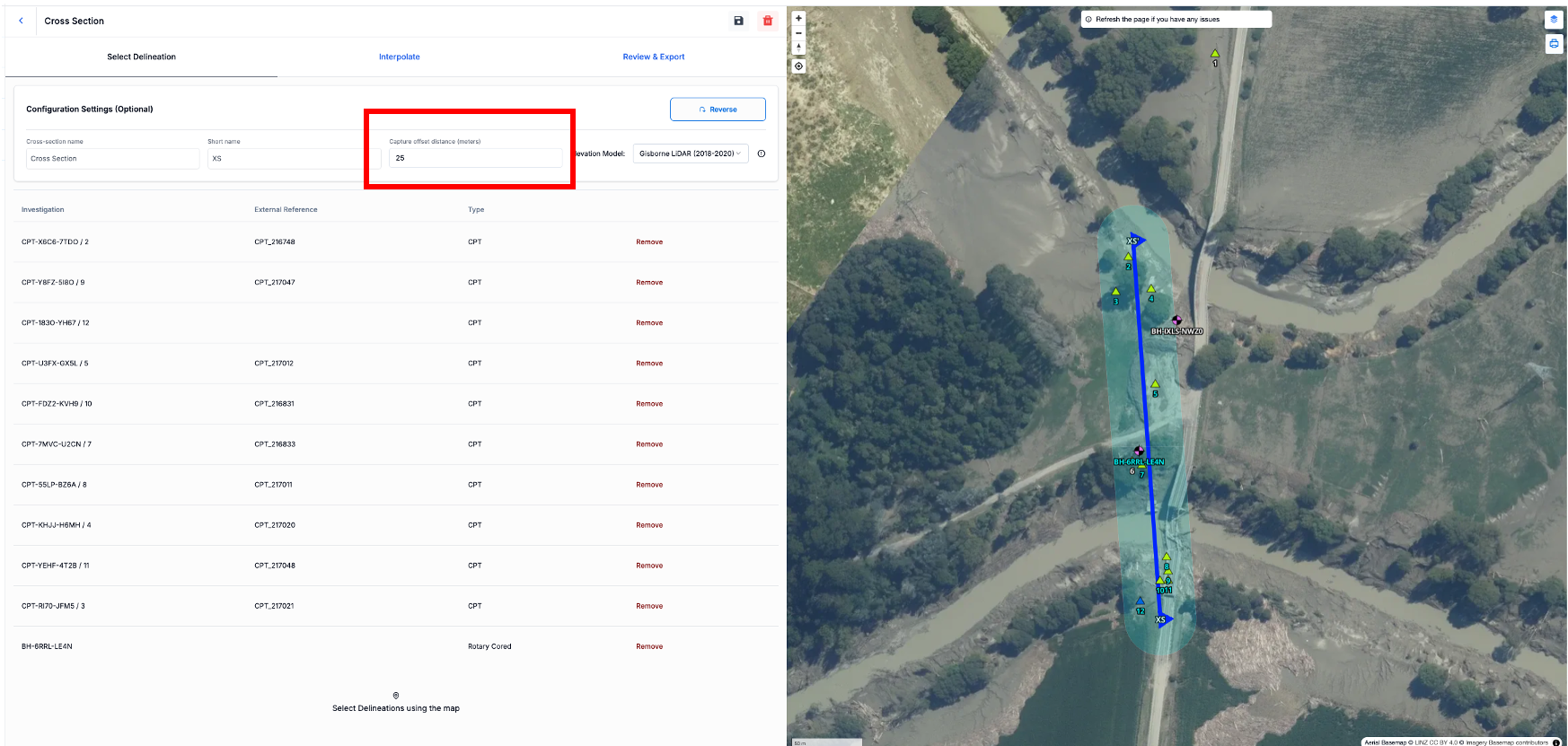The image size is (1568, 746).
Task: Open the map layers panel
Action: [1554, 20]
